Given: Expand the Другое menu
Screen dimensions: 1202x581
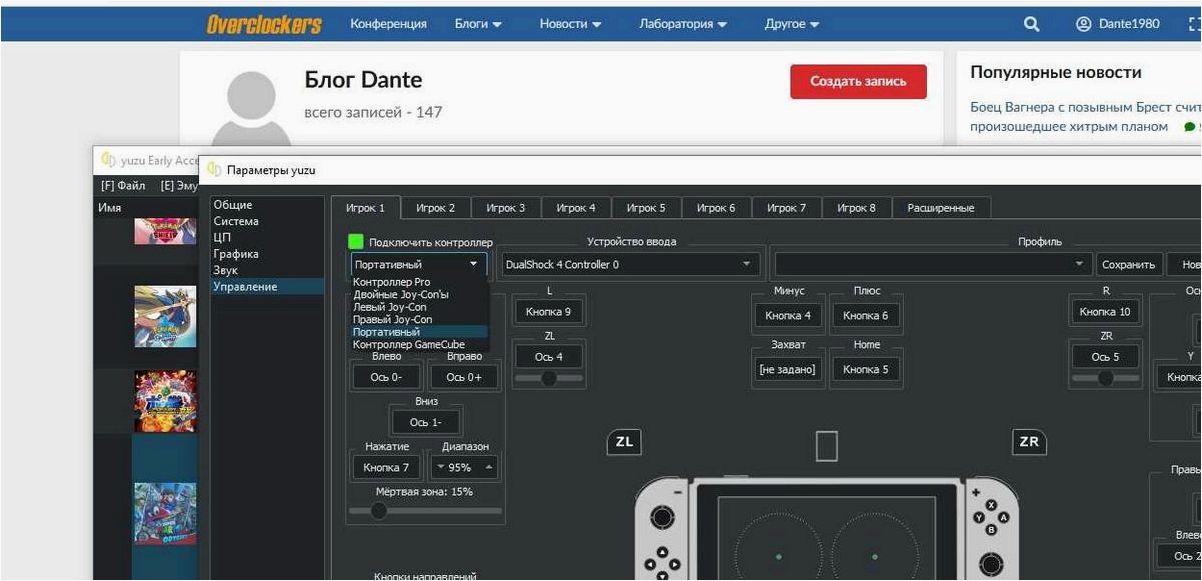Looking at the screenshot, I should coord(792,24).
